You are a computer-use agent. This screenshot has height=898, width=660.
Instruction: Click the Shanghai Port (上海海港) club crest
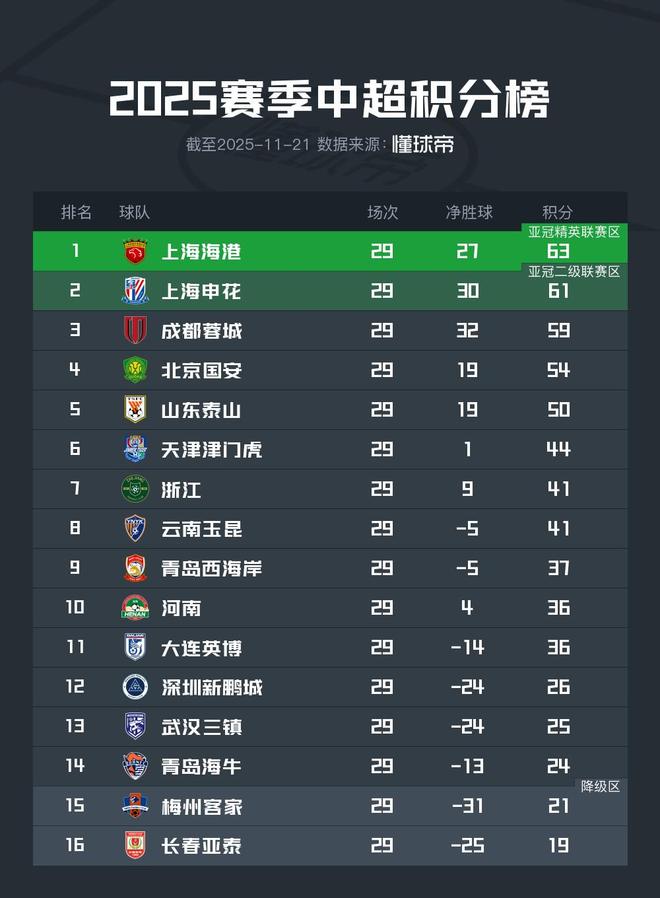tap(135, 251)
